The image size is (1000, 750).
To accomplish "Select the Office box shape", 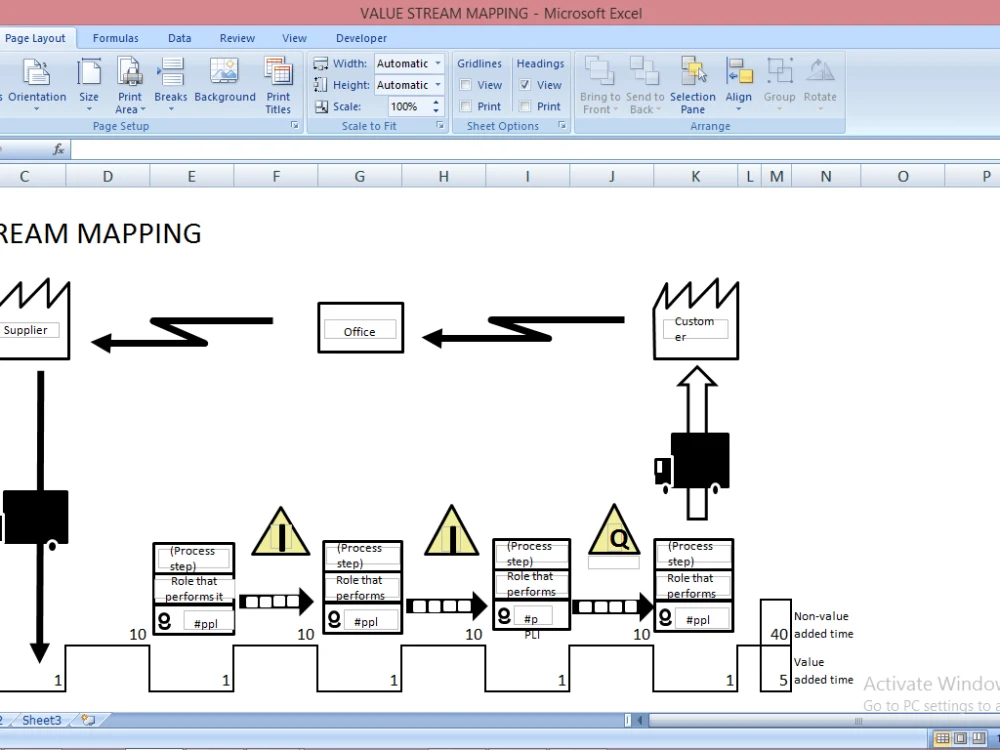I will [361, 328].
